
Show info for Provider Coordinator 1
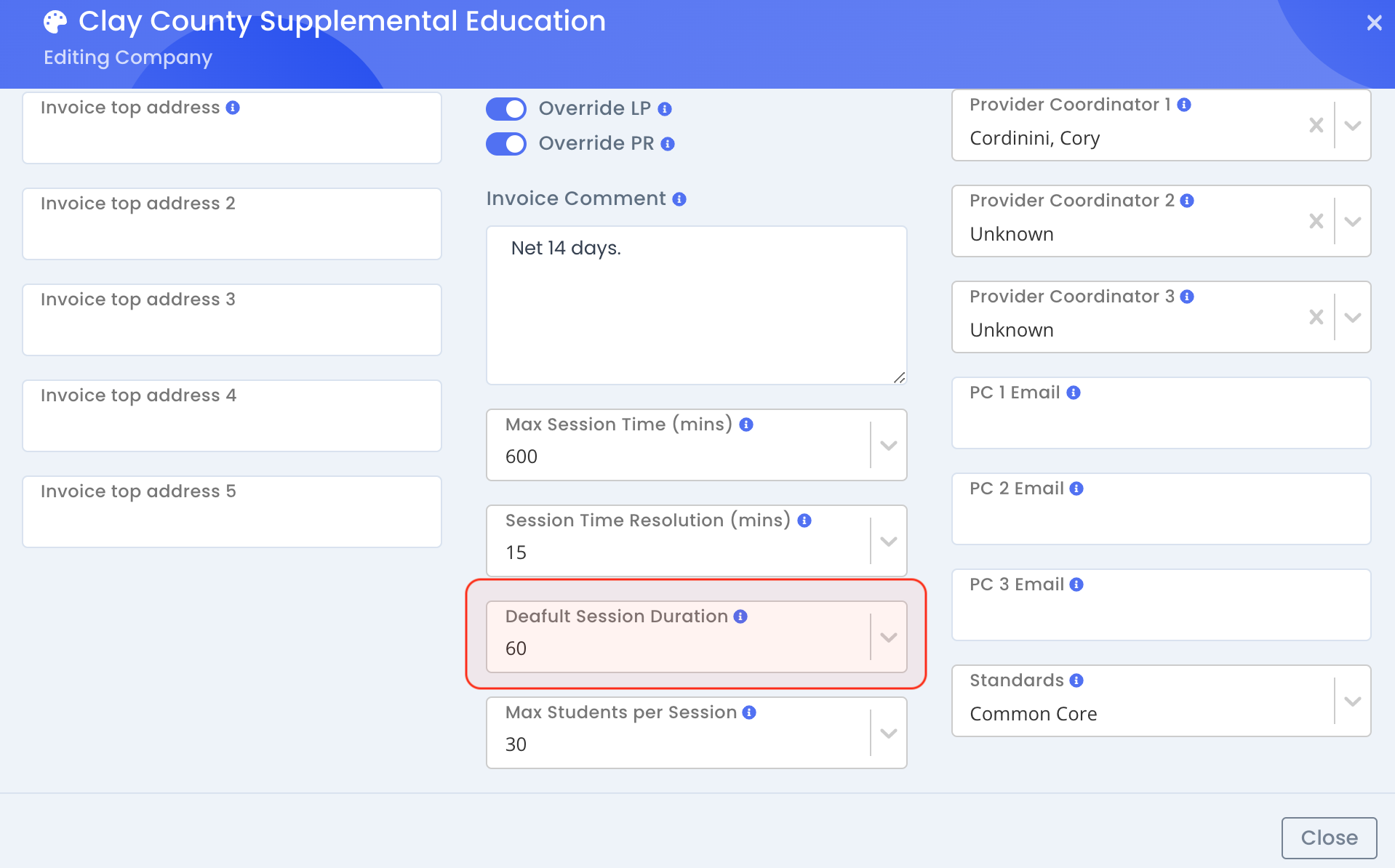click(x=1184, y=105)
